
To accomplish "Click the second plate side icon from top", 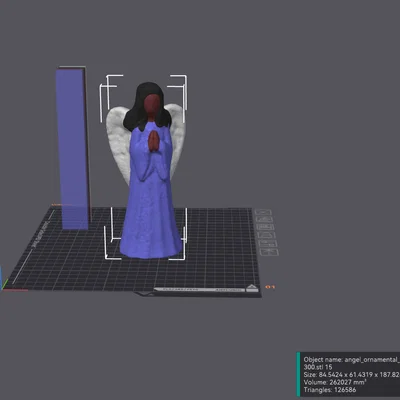I will click(x=265, y=219).
